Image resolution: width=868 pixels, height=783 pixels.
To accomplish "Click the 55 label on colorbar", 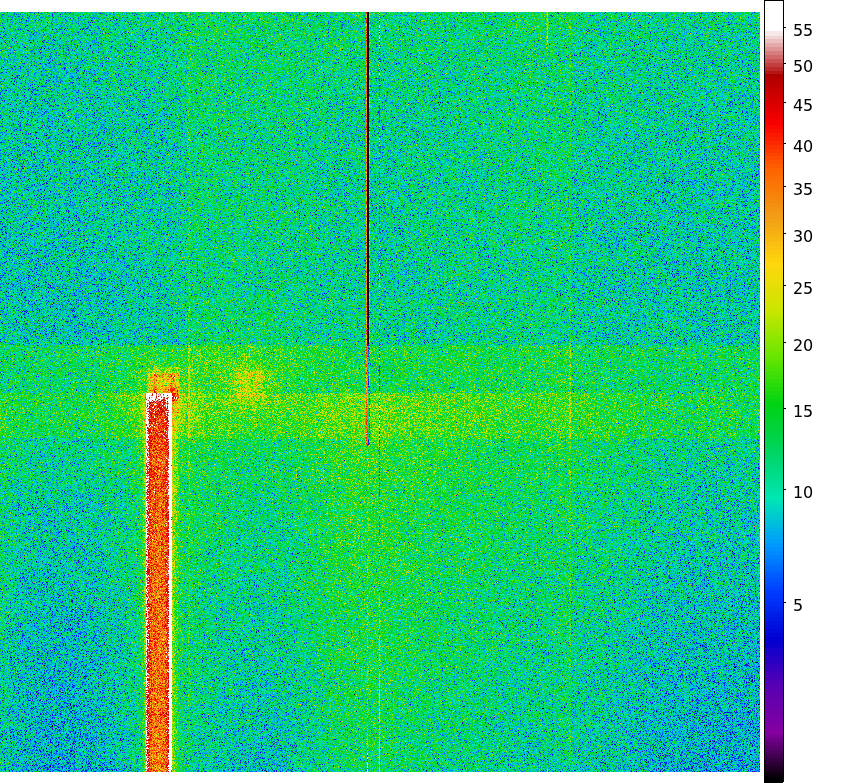I will tap(802, 31).
